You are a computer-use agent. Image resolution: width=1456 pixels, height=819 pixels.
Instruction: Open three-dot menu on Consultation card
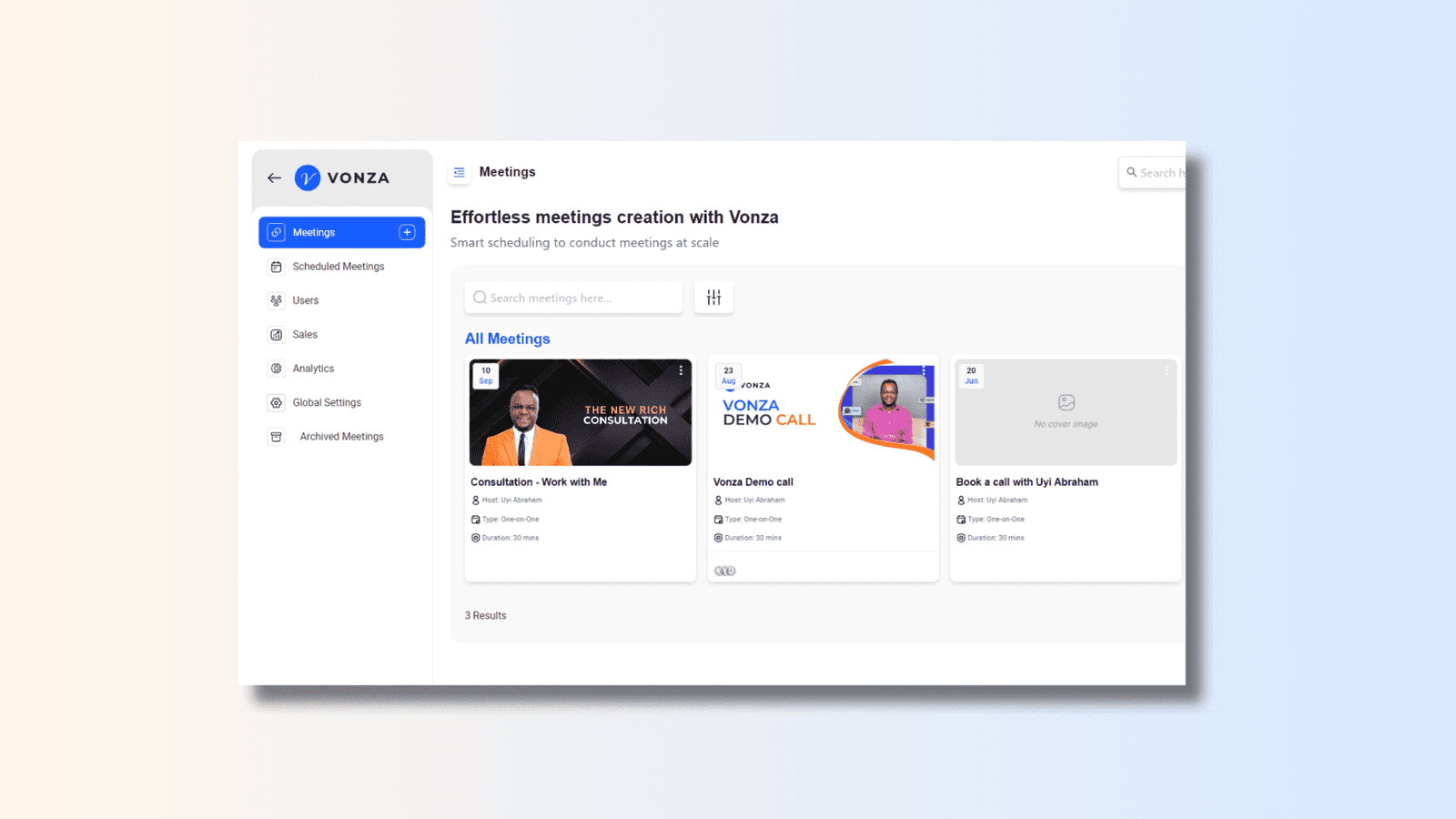pyautogui.click(x=681, y=370)
